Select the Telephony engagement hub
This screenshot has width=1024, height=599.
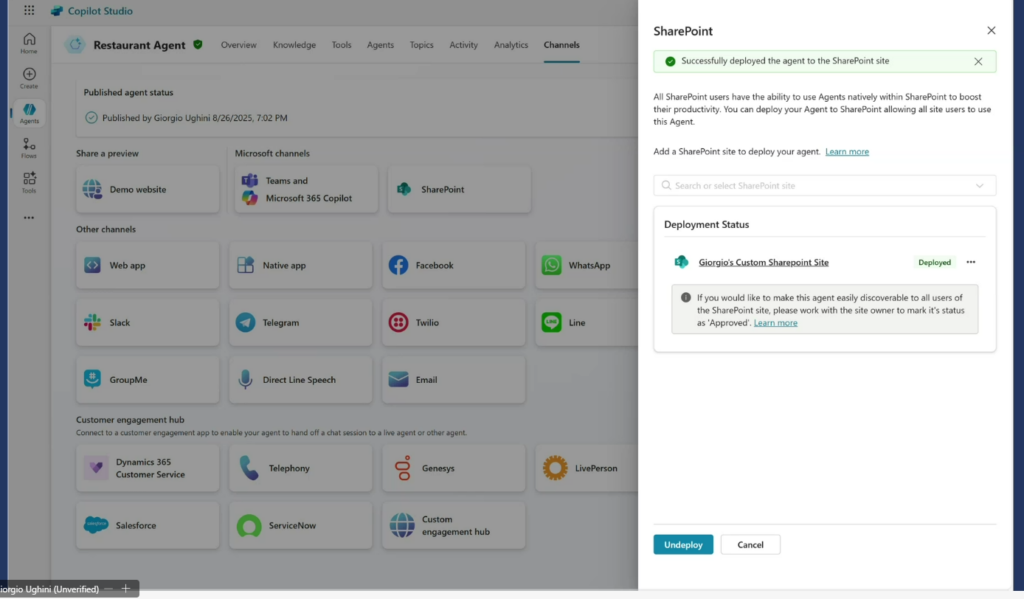pyautogui.click(x=300, y=468)
